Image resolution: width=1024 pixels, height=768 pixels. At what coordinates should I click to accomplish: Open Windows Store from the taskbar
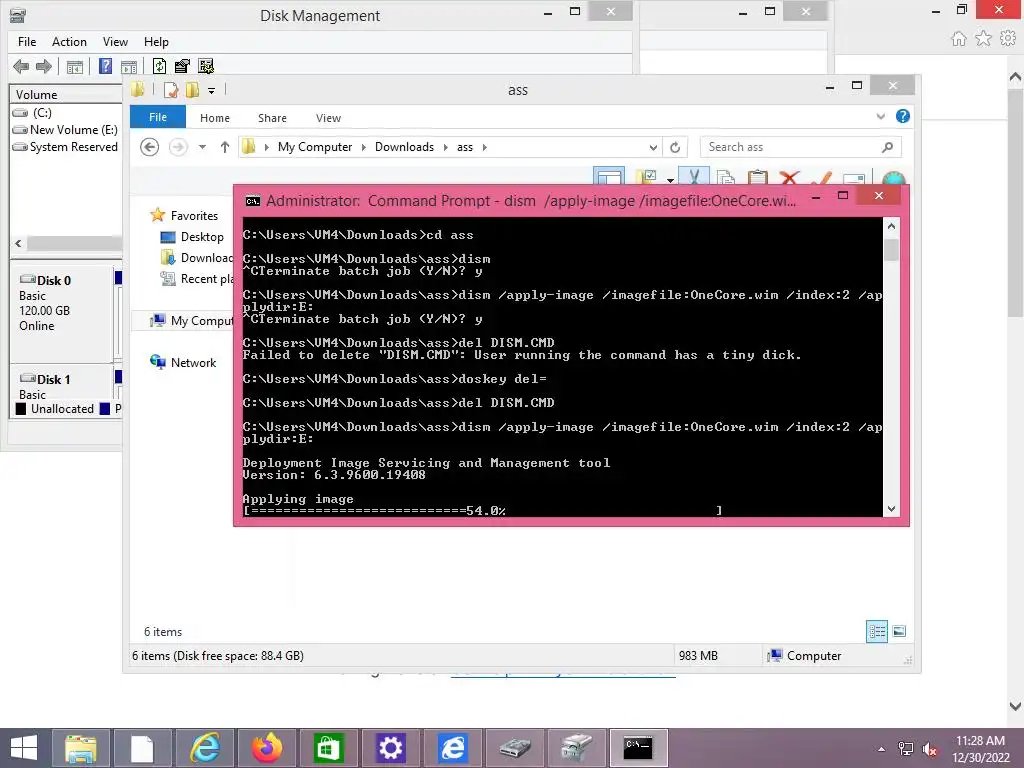[x=328, y=748]
